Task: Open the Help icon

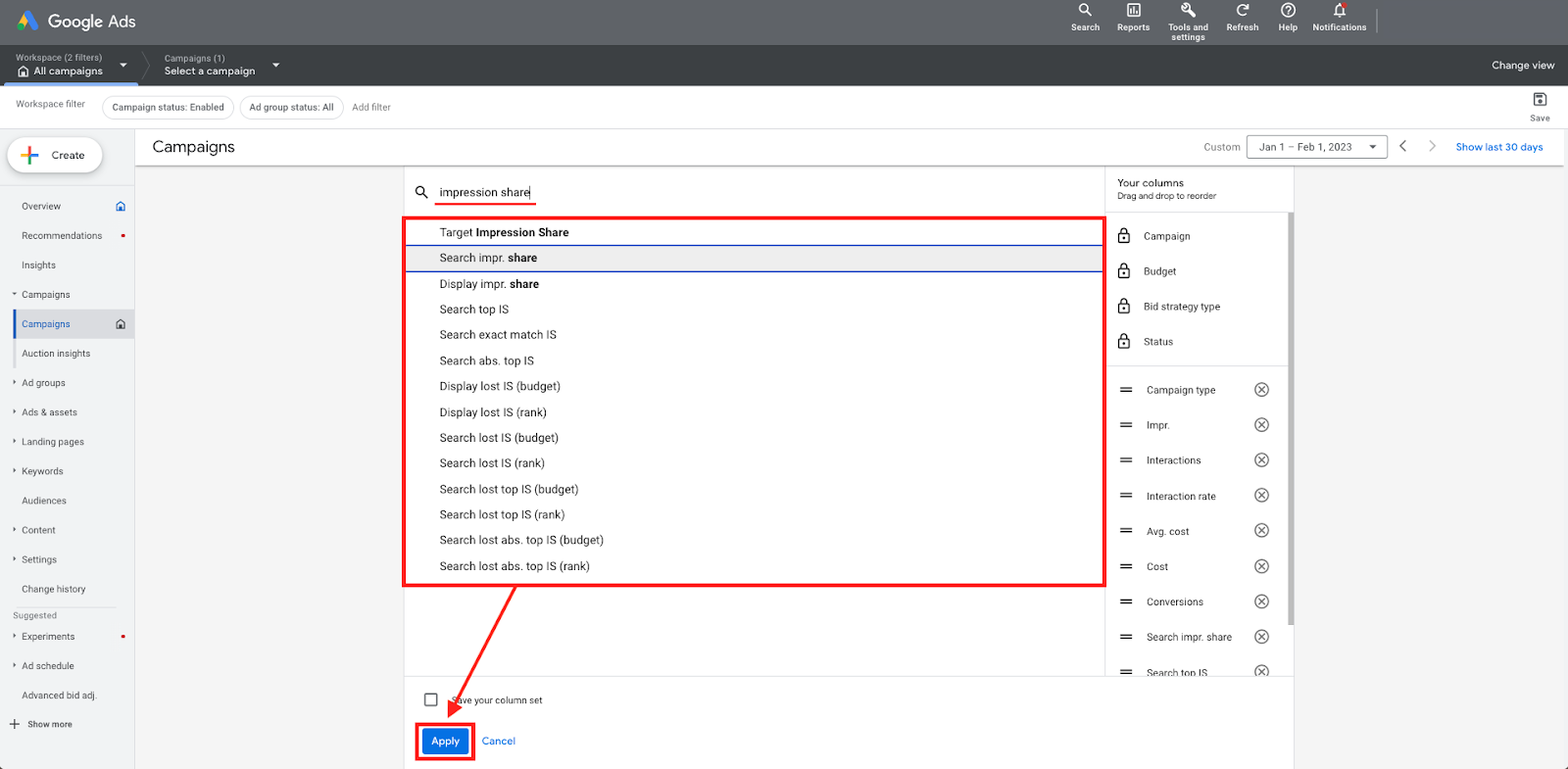Action: (1288, 18)
